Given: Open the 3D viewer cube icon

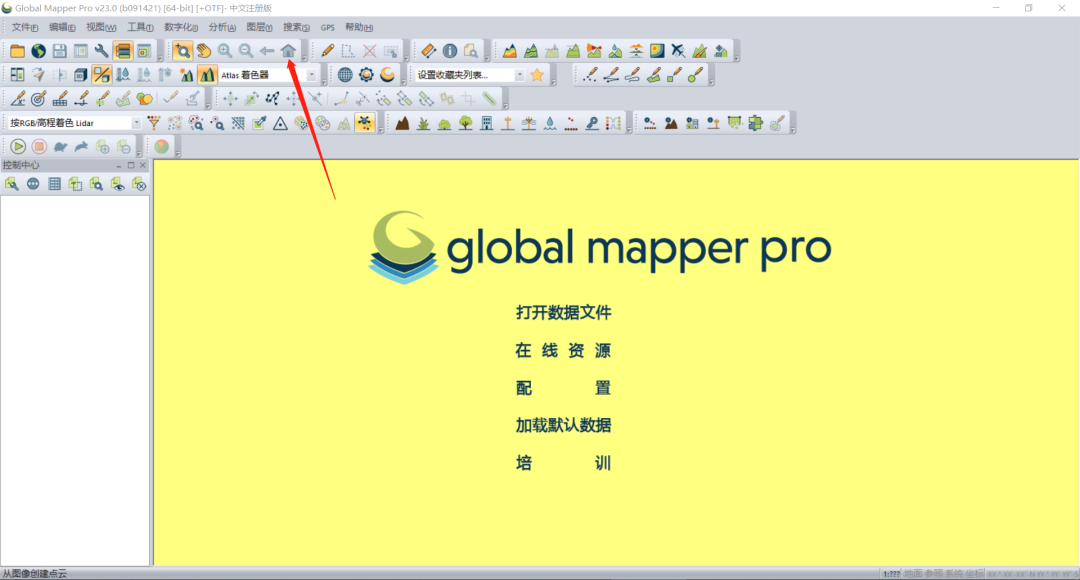Looking at the screenshot, I should [81, 75].
